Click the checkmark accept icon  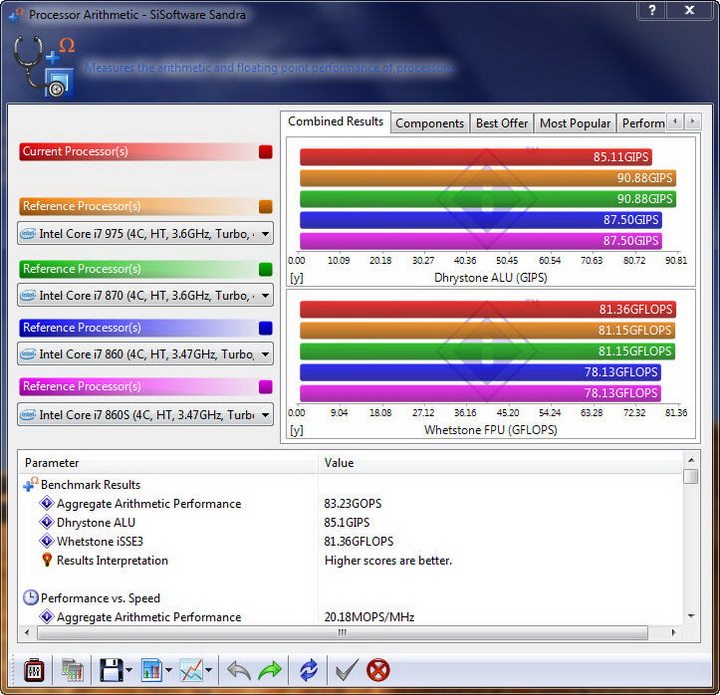point(347,671)
